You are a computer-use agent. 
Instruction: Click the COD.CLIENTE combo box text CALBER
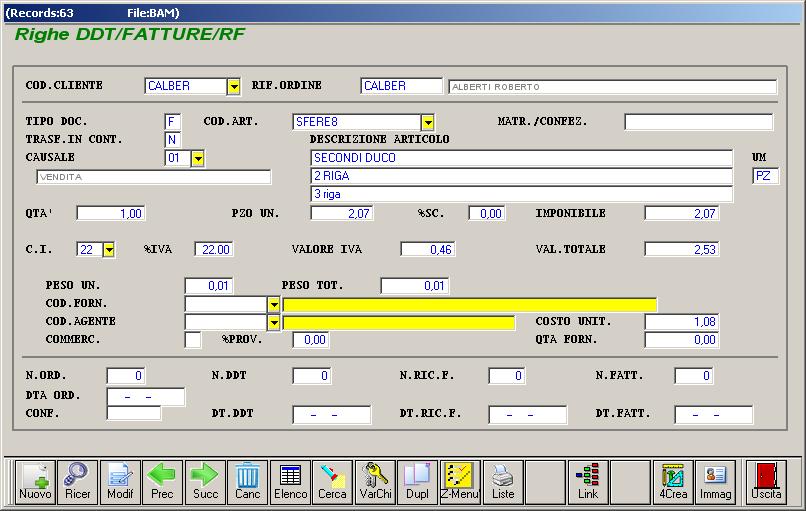pos(186,86)
